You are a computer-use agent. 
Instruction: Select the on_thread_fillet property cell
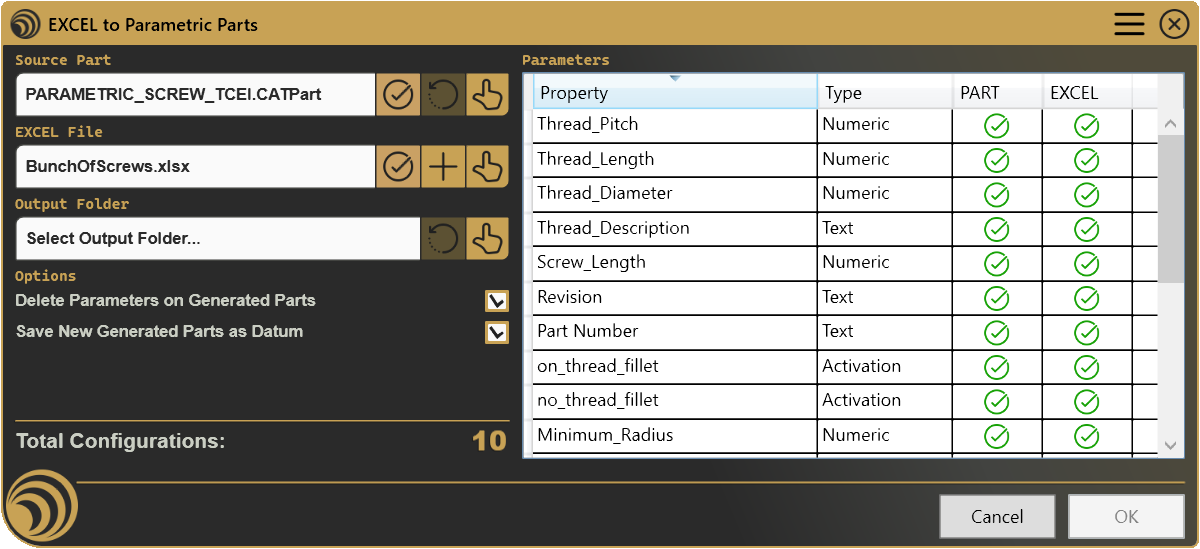675,367
